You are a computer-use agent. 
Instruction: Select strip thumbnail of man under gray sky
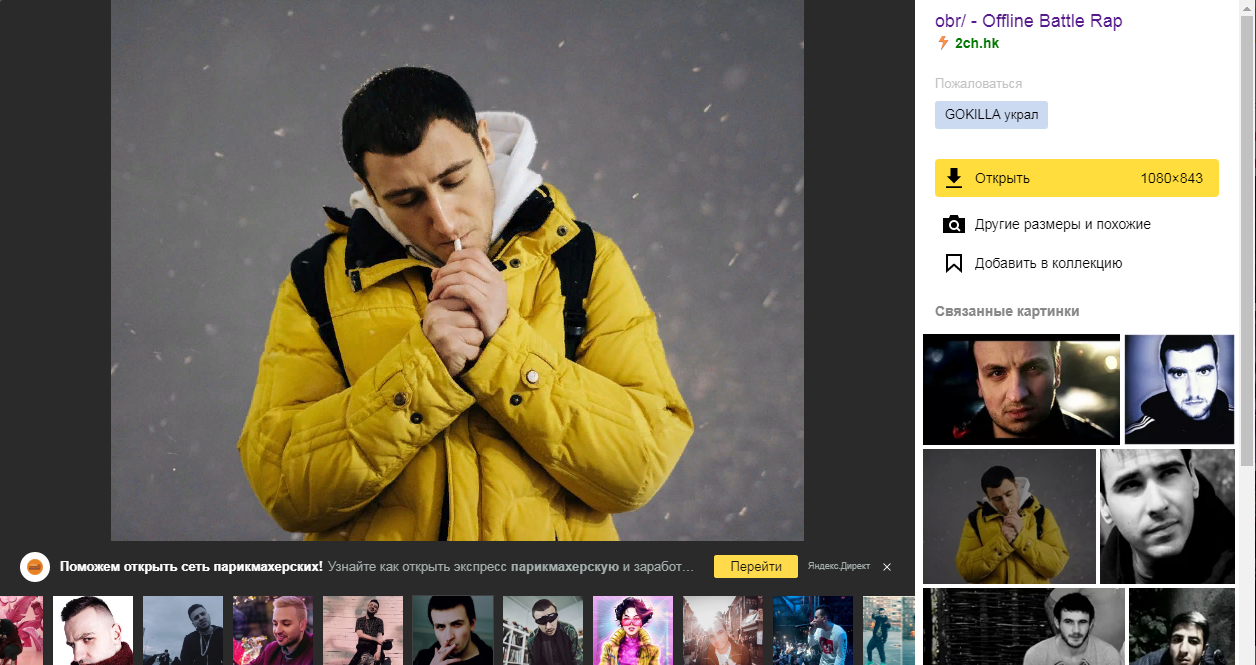(x=183, y=630)
